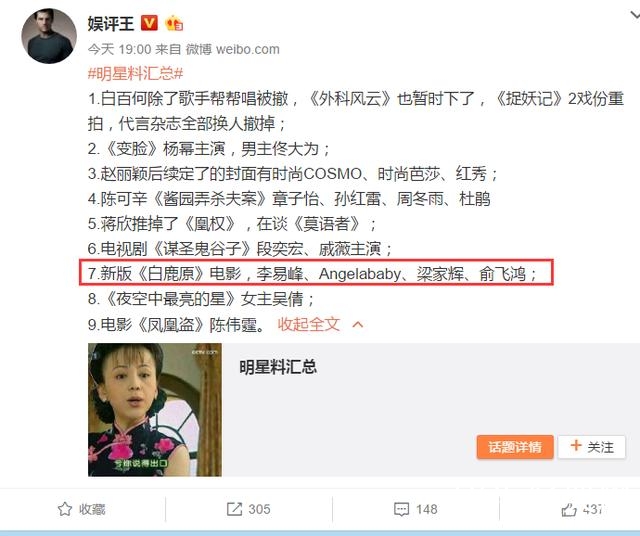The width and height of the screenshot is (640, 536).
Task: Expand post options chevron at top right
Action: [635, 15]
